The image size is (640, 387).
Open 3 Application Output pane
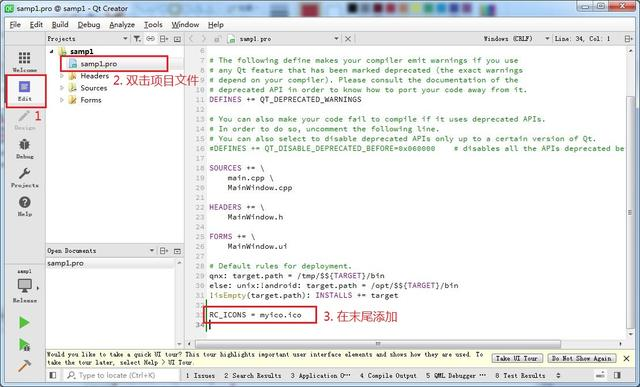(320, 375)
